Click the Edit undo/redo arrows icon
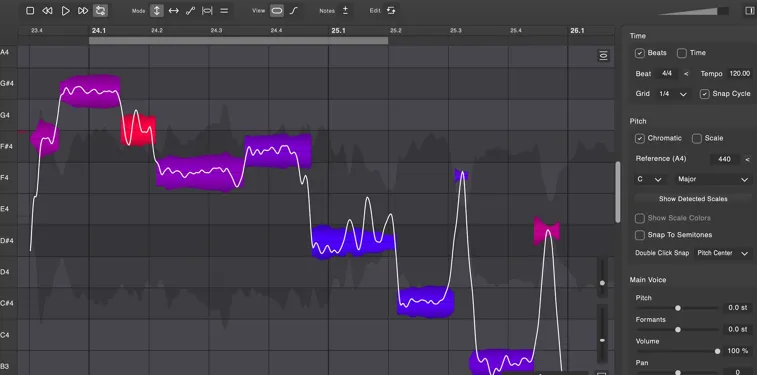 point(391,11)
